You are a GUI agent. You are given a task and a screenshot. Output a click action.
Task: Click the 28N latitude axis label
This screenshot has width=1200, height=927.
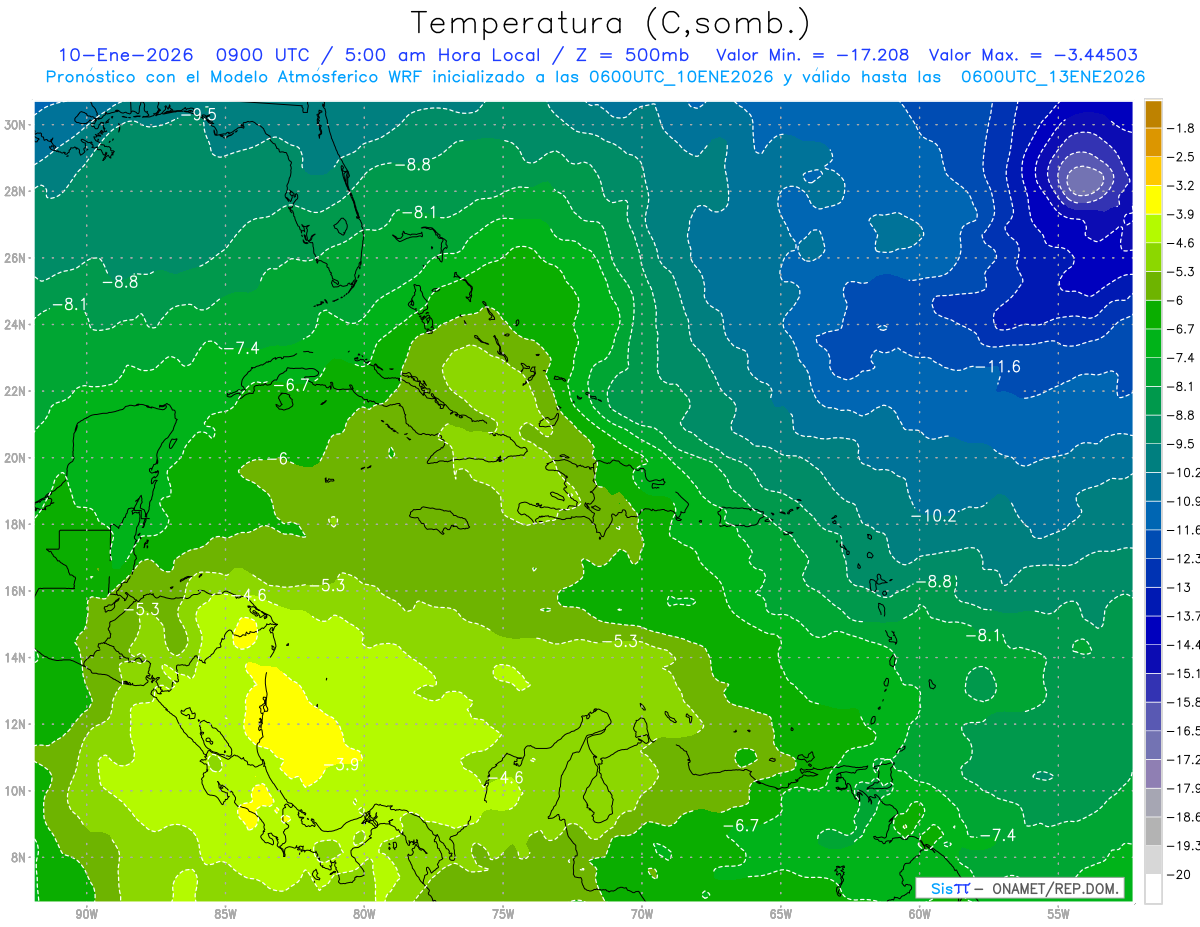[16, 191]
